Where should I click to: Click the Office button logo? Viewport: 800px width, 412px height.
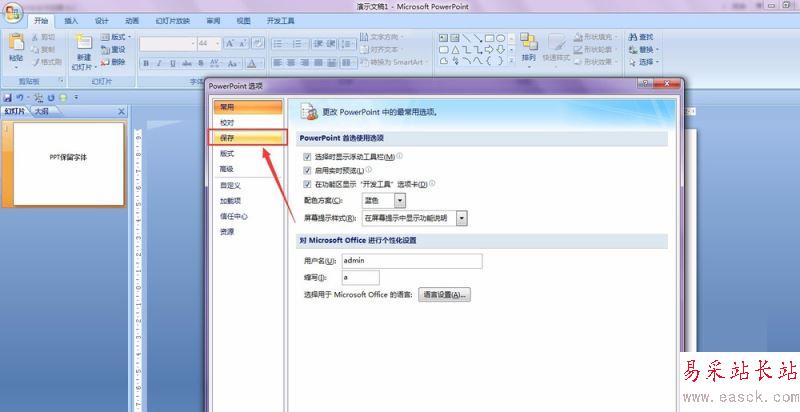[x=11, y=15]
